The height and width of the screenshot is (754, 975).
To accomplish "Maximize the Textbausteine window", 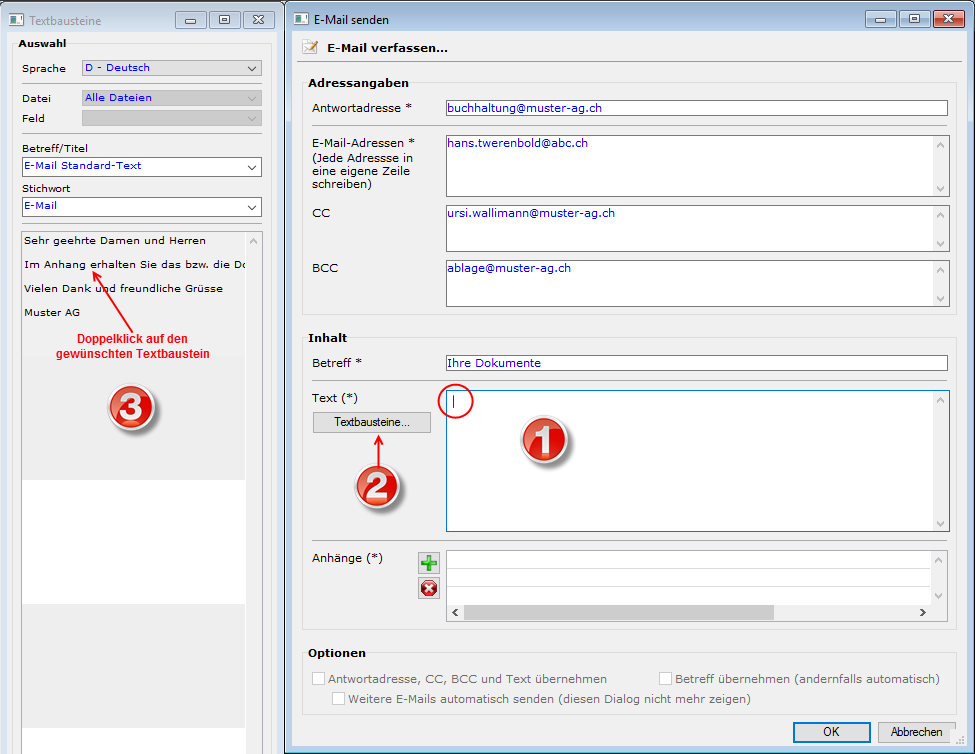I will coord(224,20).
